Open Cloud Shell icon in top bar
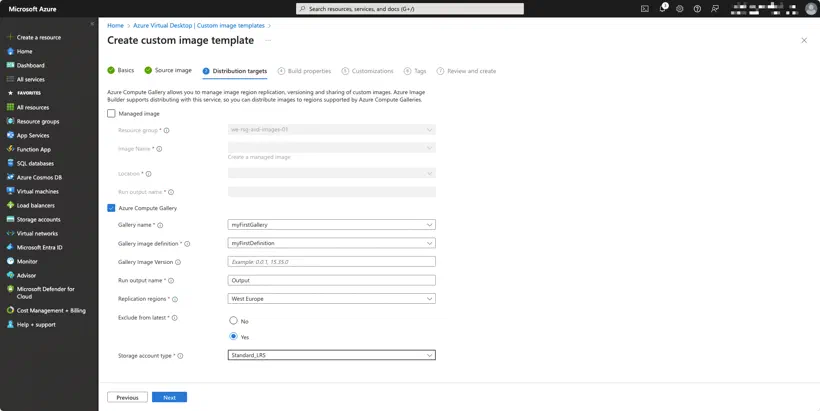The image size is (820, 411). click(x=645, y=9)
